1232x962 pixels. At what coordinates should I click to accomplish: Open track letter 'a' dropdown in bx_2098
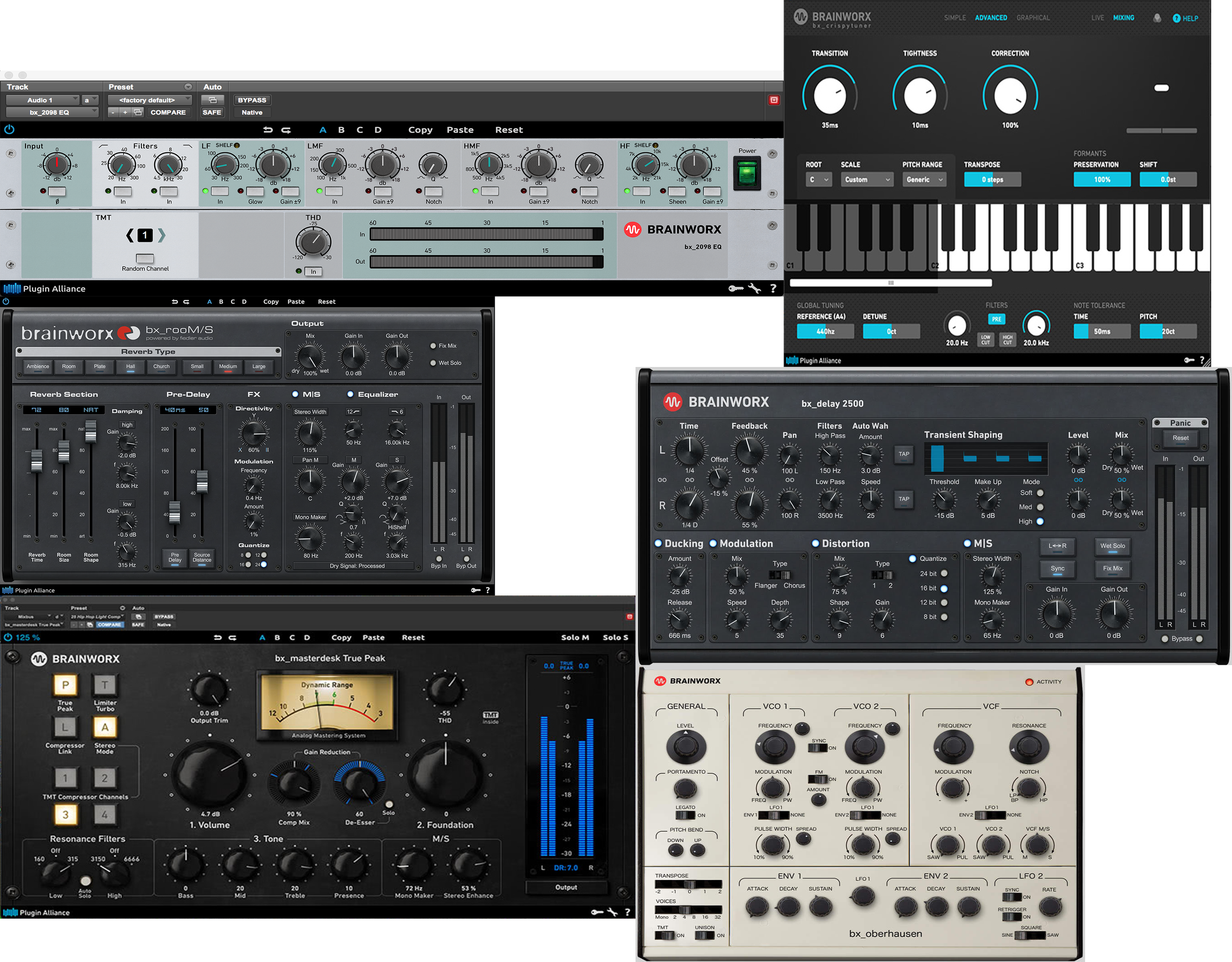coord(90,100)
